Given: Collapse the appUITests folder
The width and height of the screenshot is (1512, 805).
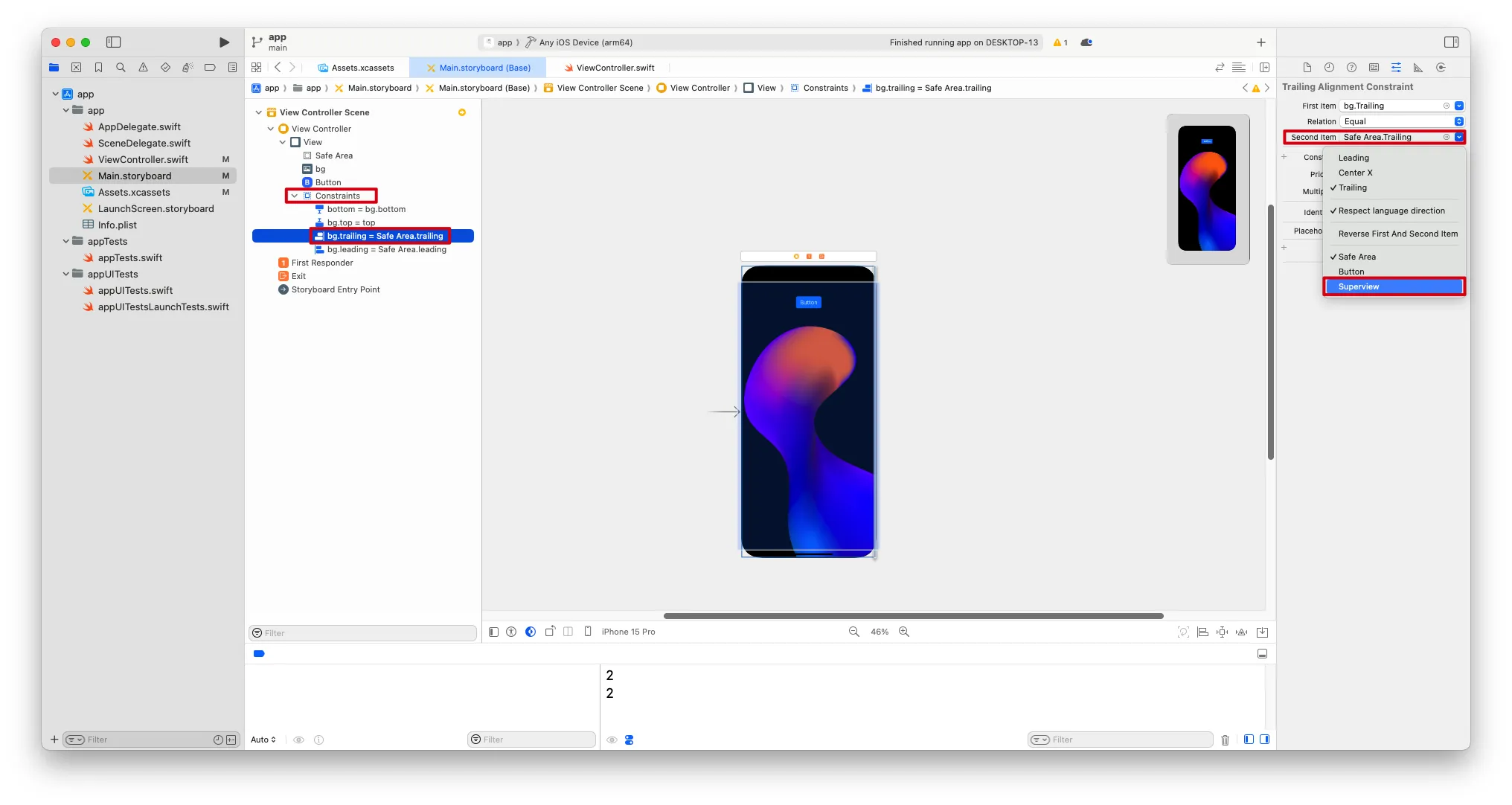Looking at the screenshot, I should click(x=66, y=274).
